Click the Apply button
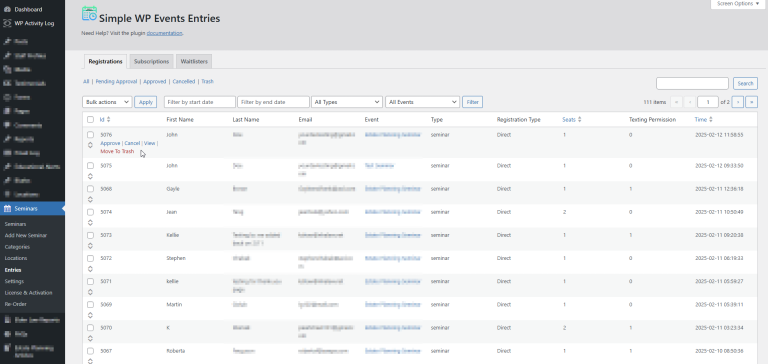The width and height of the screenshot is (768, 364). [145, 102]
